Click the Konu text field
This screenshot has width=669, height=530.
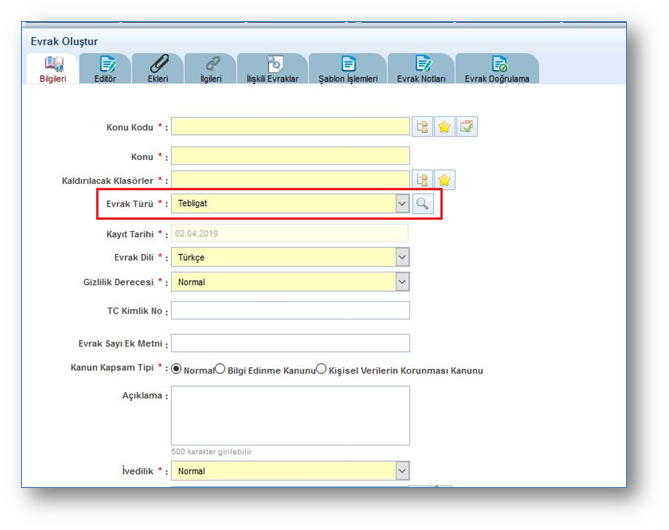[x=290, y=156]
